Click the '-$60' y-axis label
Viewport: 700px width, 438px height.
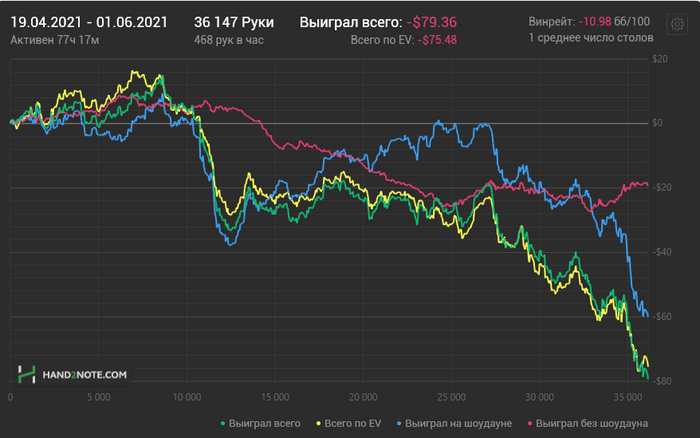(661, 316)
